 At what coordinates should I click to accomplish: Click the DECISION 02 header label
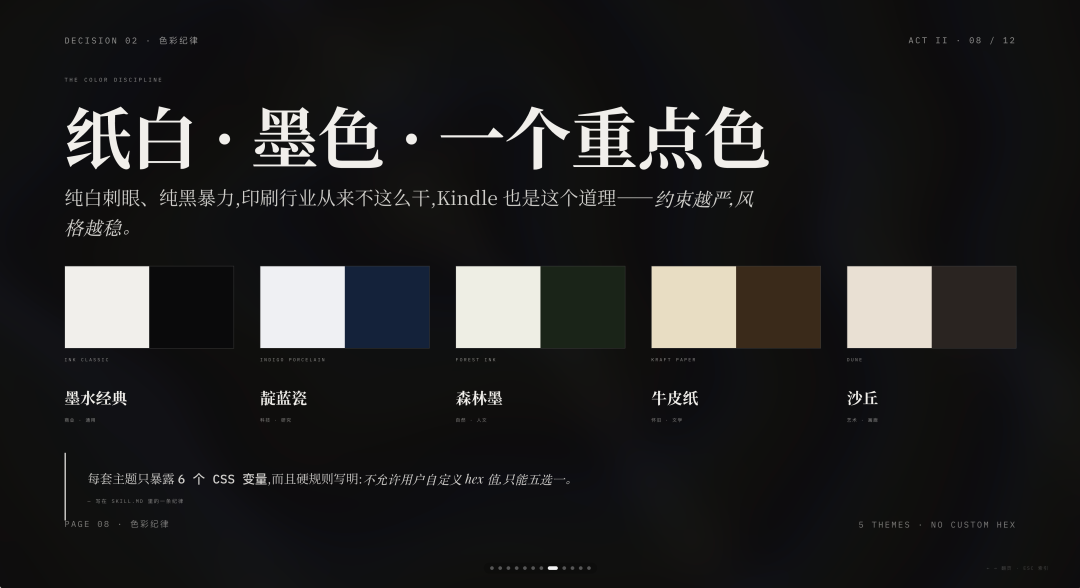tap(101, 41)
